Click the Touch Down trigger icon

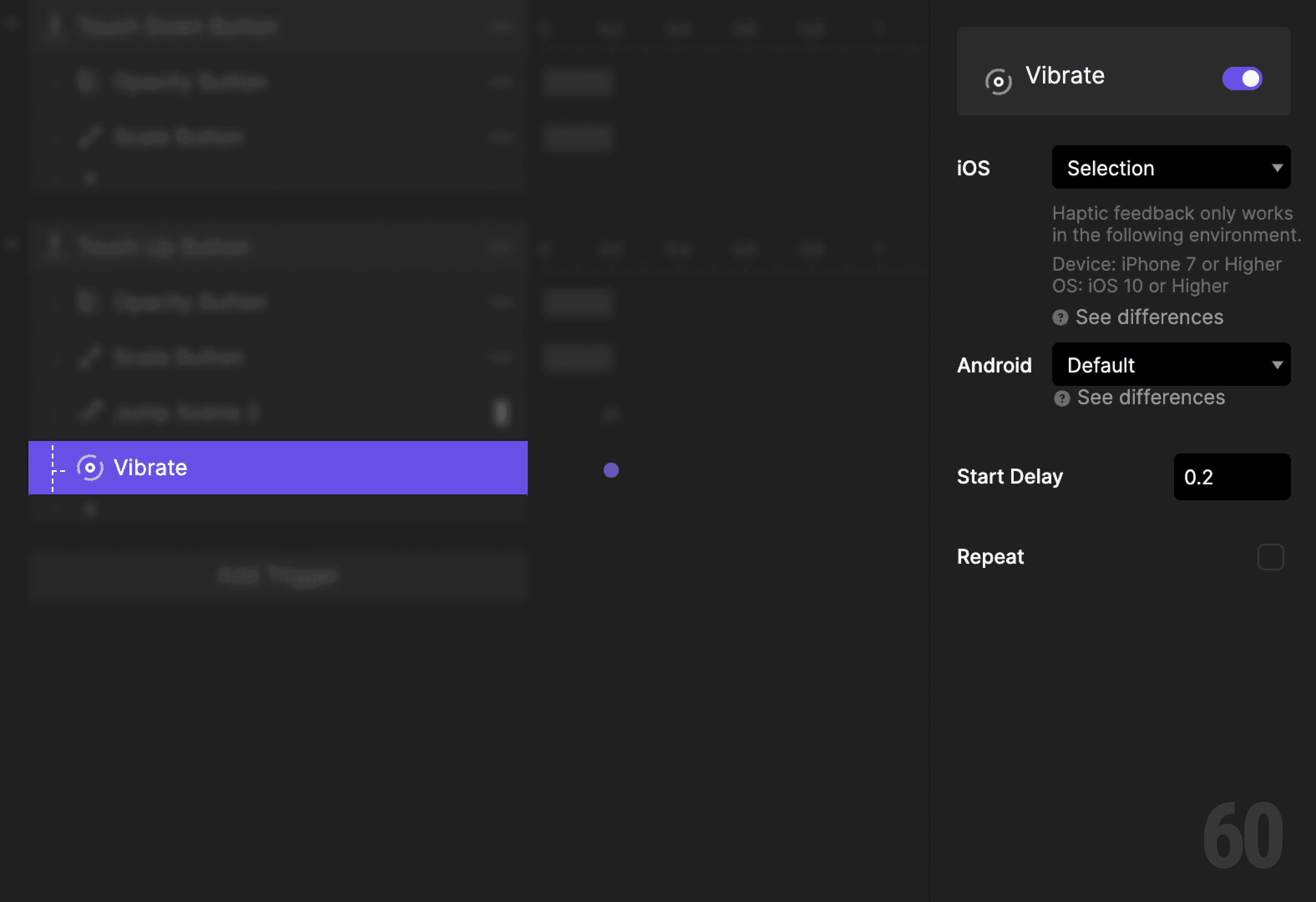(x=55, y=25)
